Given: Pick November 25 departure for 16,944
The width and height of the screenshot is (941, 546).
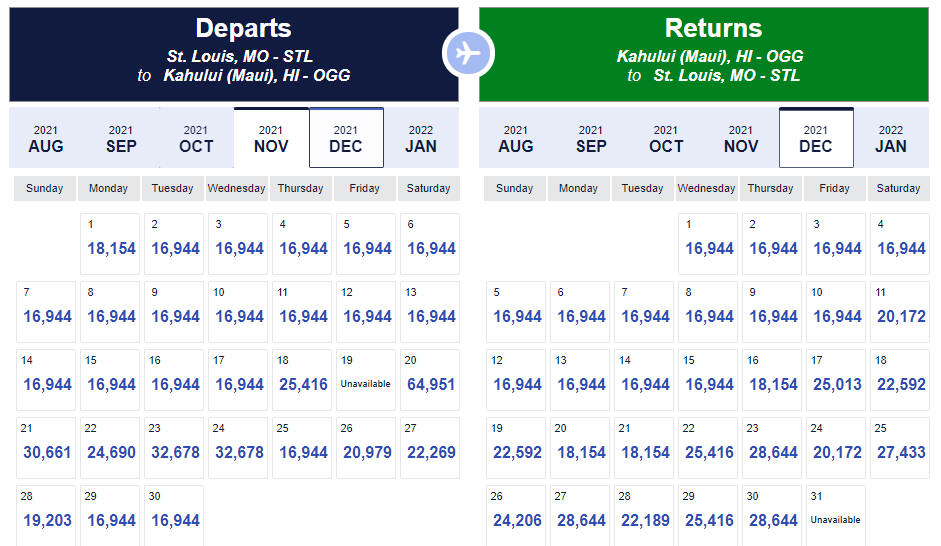Looking at the screenshot, I should (302, 448).
